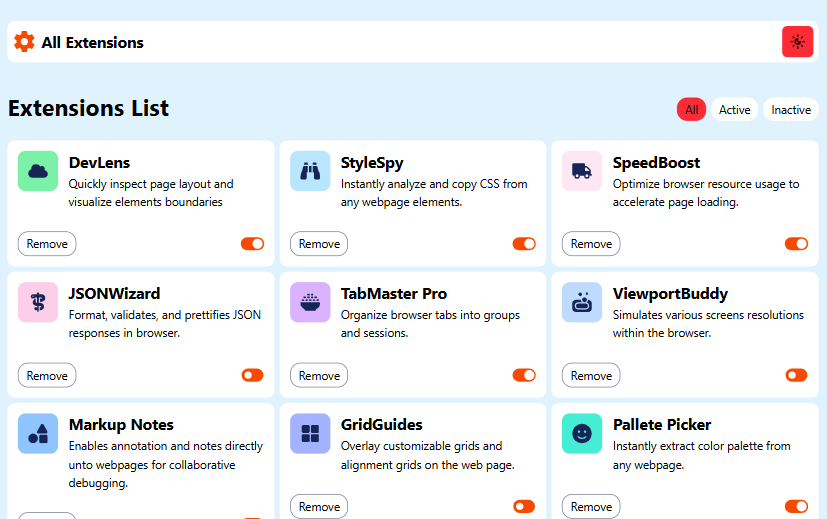Click the ViewportBuddy title text
The width and height of the screenshot is (827, 519).
[x=670, y=294]
